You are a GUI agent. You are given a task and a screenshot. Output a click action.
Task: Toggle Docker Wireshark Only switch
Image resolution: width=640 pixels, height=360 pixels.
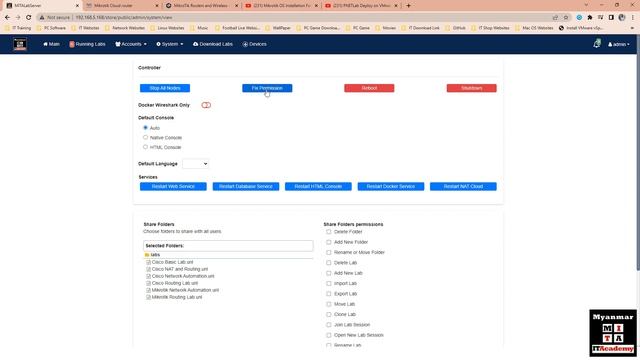pos(206,105)
